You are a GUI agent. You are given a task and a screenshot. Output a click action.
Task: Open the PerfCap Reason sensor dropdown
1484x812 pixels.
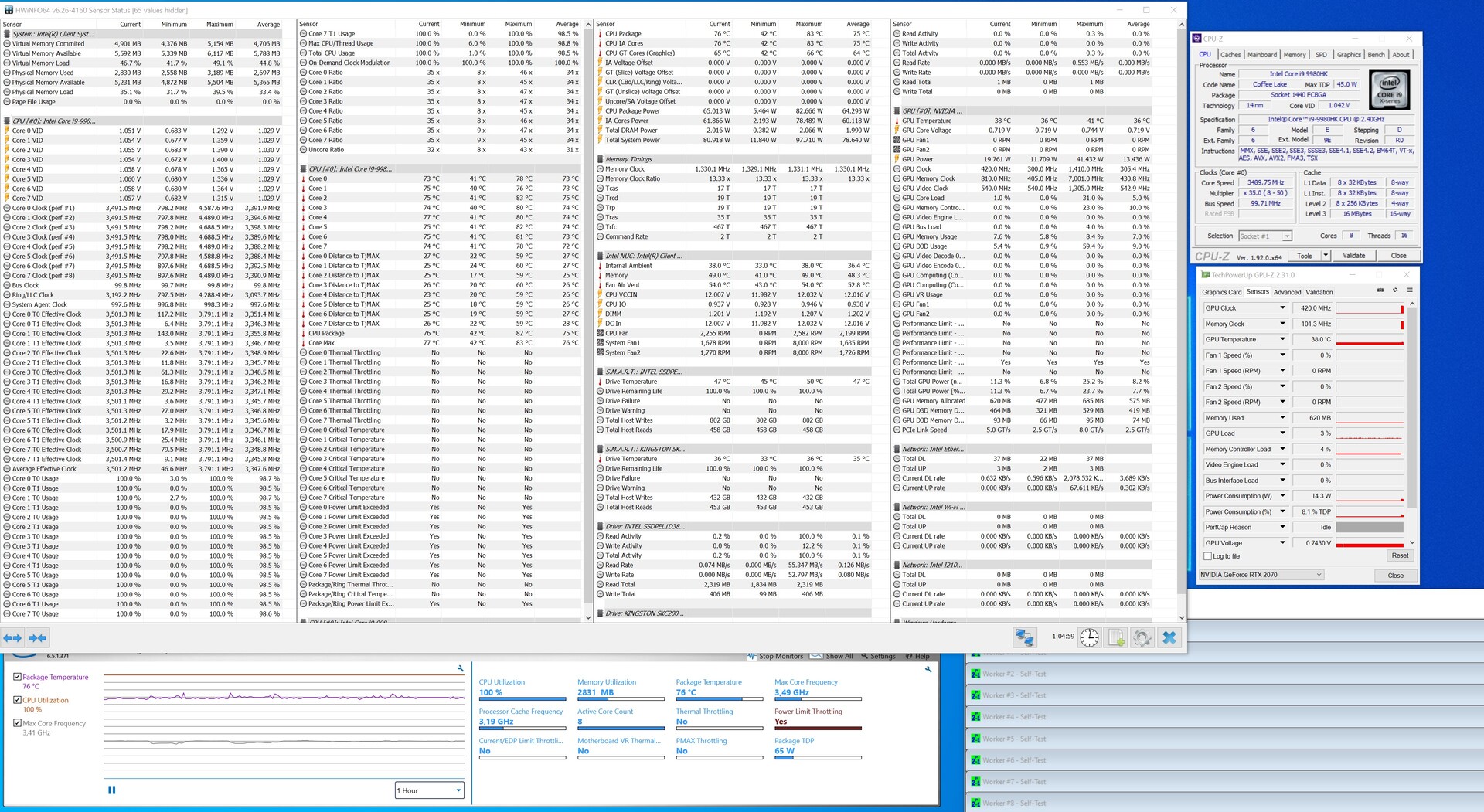[x=1282, y=528]
